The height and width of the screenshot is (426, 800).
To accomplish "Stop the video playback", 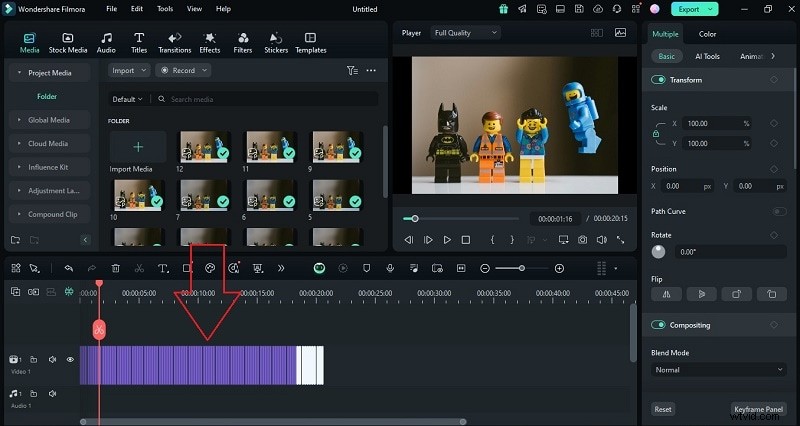I will (x=466, y=240).
